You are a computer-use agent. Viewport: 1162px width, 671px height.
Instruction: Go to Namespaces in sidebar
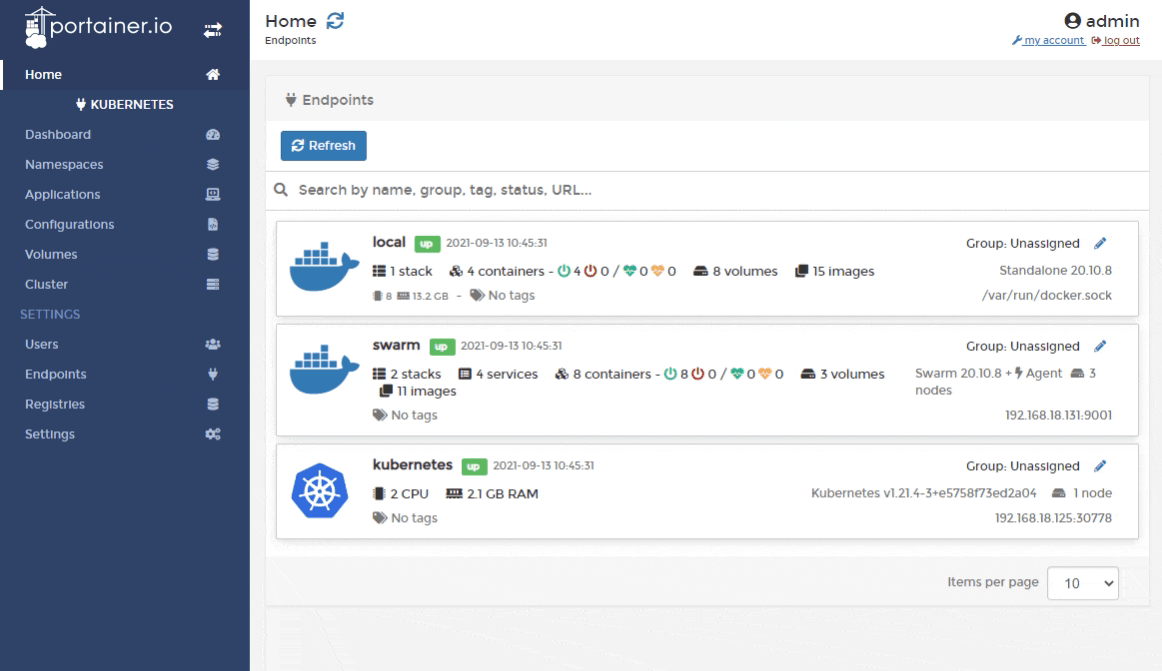[64, 164]
